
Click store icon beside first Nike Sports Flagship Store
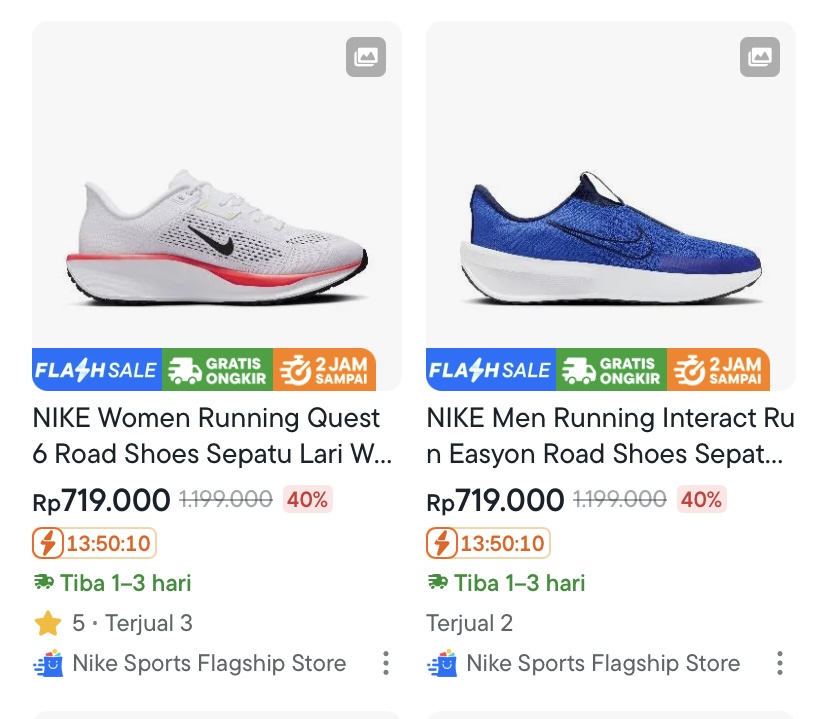click(48, 663)
